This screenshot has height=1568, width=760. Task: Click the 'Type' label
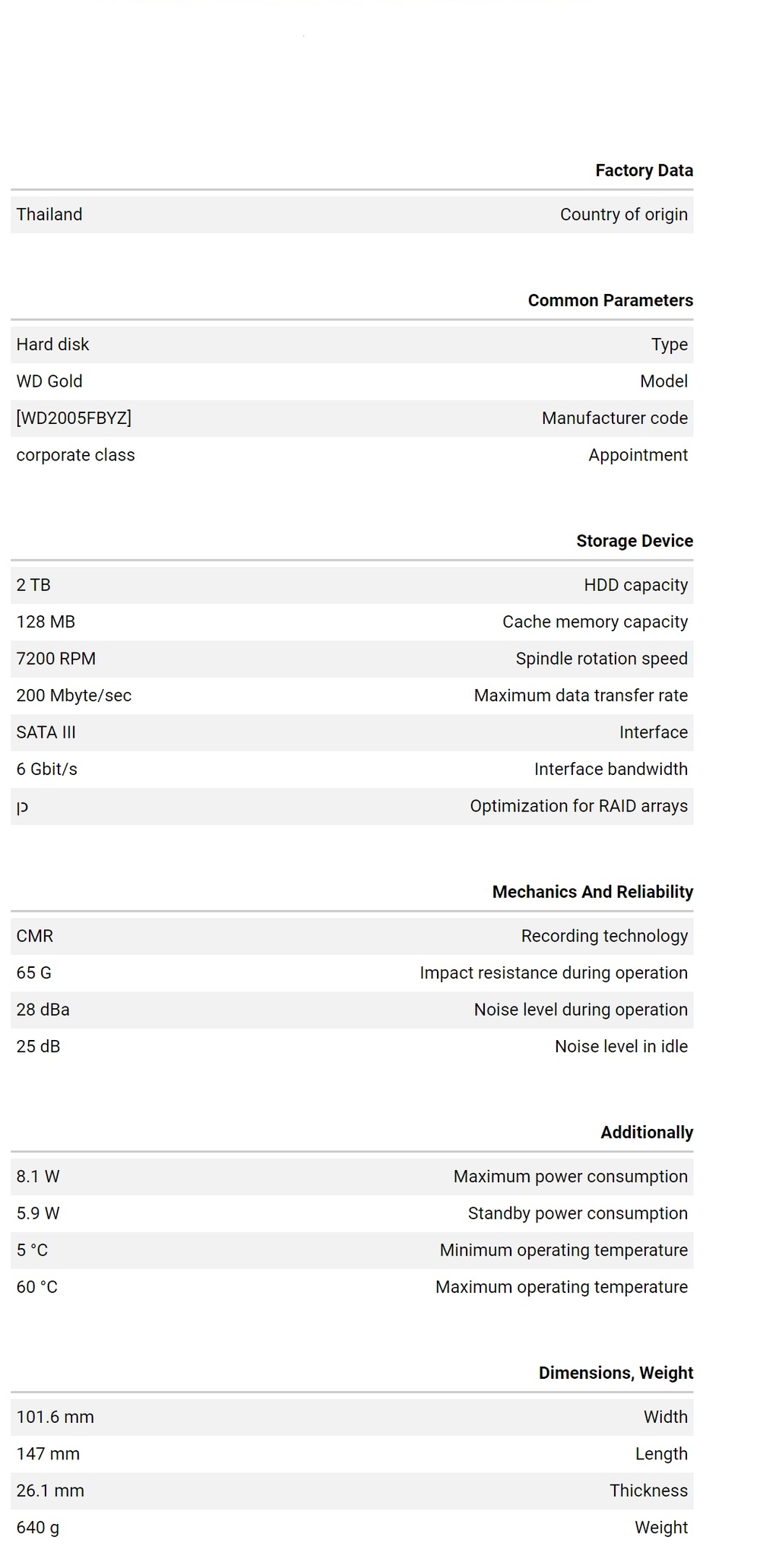pos(669,344)
